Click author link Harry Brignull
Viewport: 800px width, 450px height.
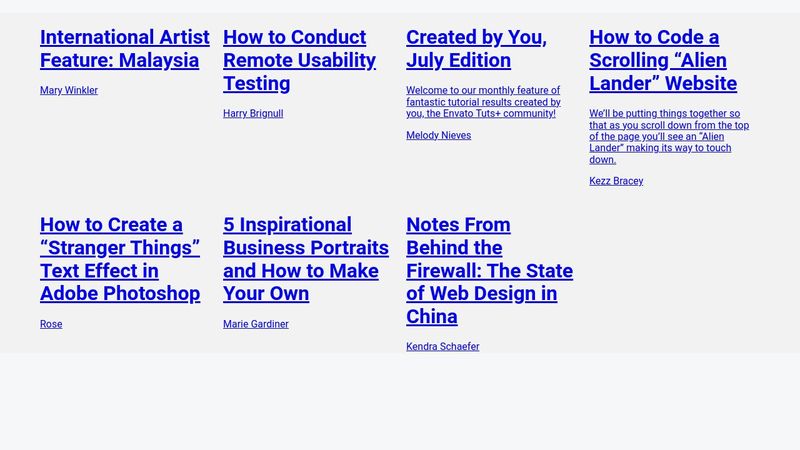pos(253,114)
